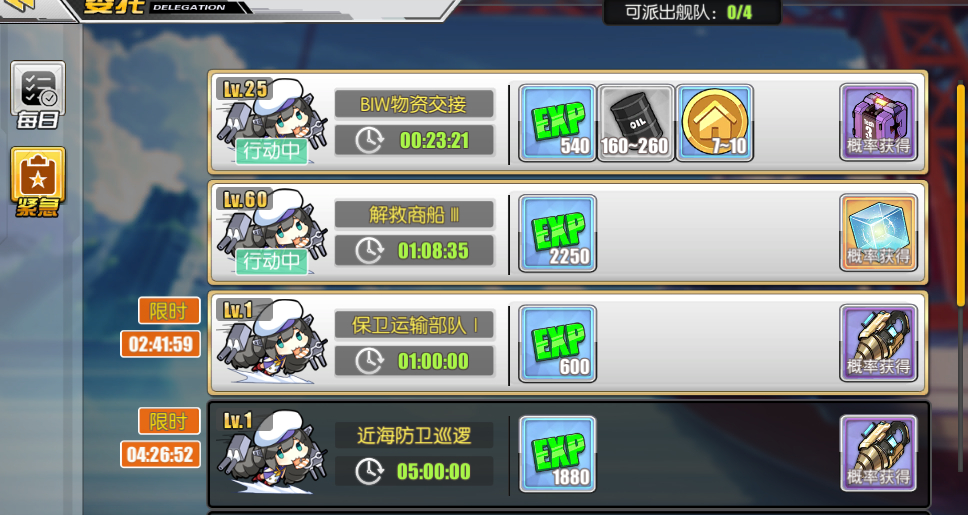Open the 每日 daily commissions tab
The height and width of the screenshot is (515, 968).
[38, 94]
